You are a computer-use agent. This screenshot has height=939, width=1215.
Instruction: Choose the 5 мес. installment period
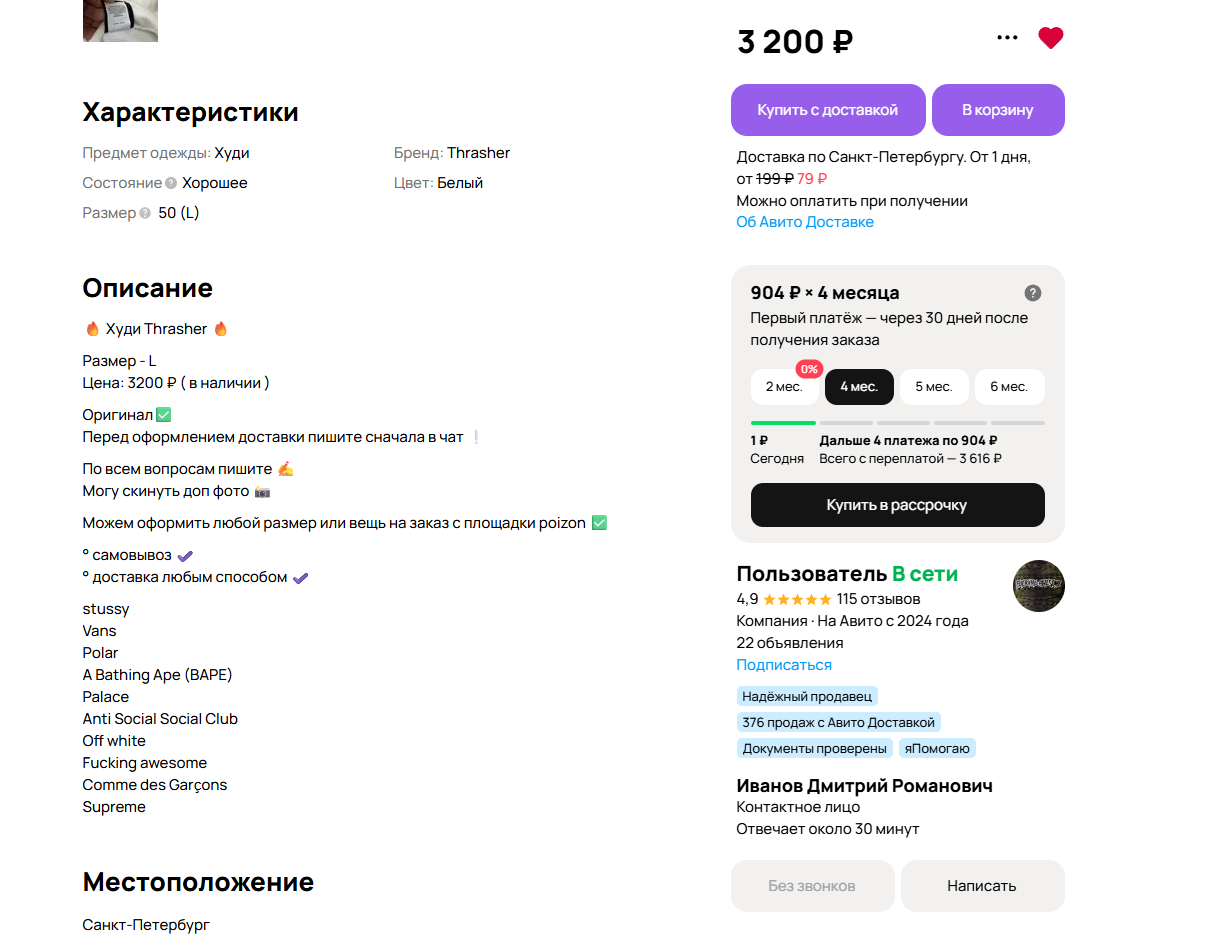click(933, 387)
